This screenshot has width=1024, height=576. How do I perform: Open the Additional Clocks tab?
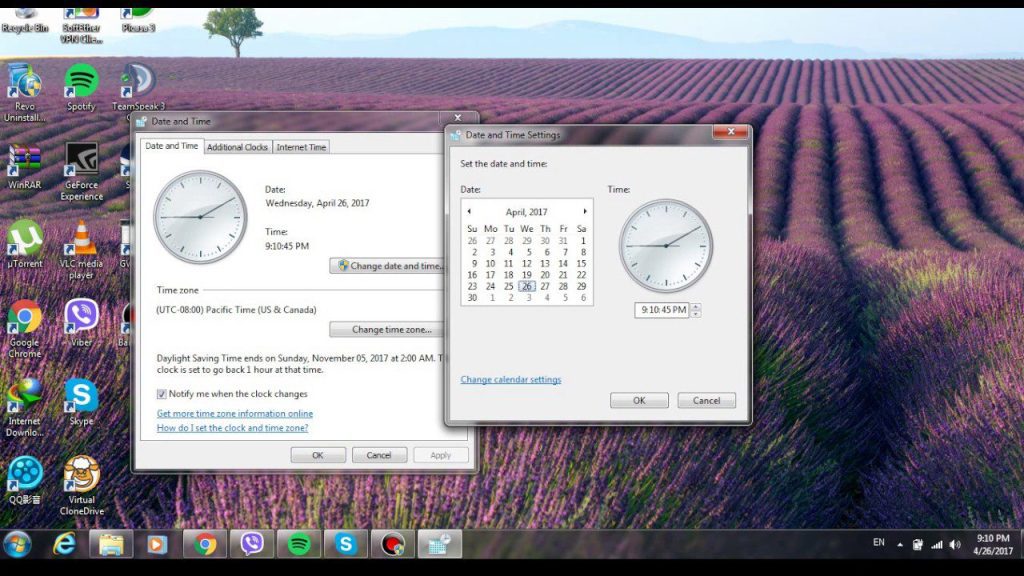(x=236, y=146)
